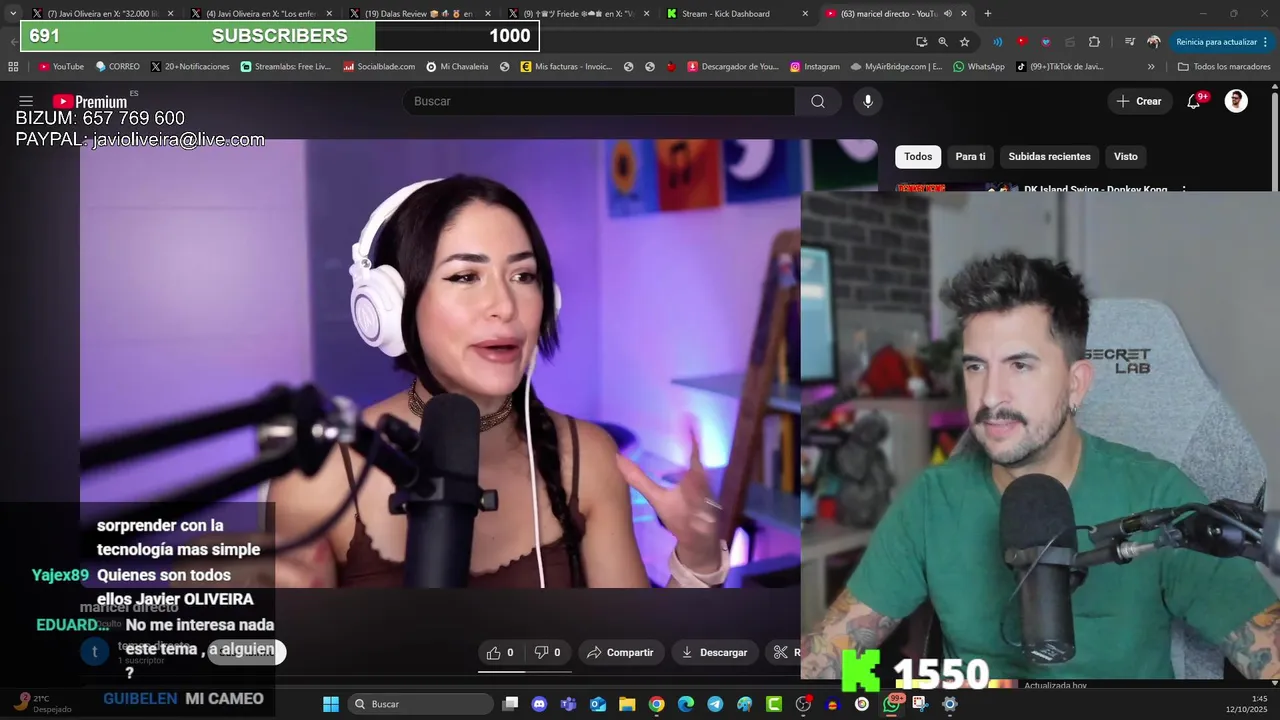Open Telegram from the taskbar
The width and height of the screenshot is (1280, 720).
[715, 704]
